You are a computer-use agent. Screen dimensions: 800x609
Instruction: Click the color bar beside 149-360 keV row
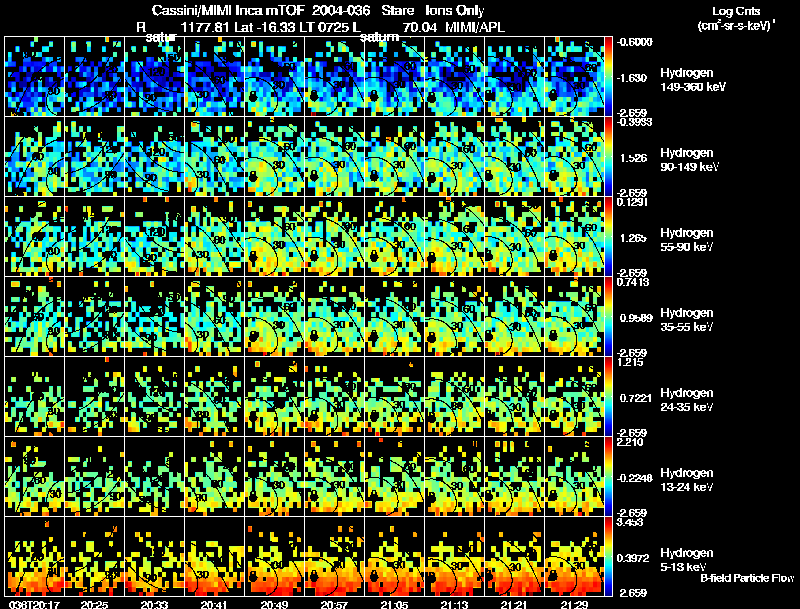pos(608,77)
